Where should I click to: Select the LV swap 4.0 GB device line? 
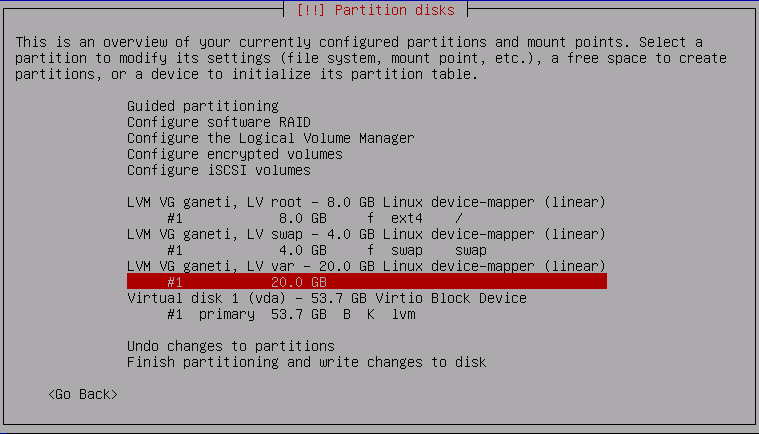pyautogui.click(x=366, y=234)
